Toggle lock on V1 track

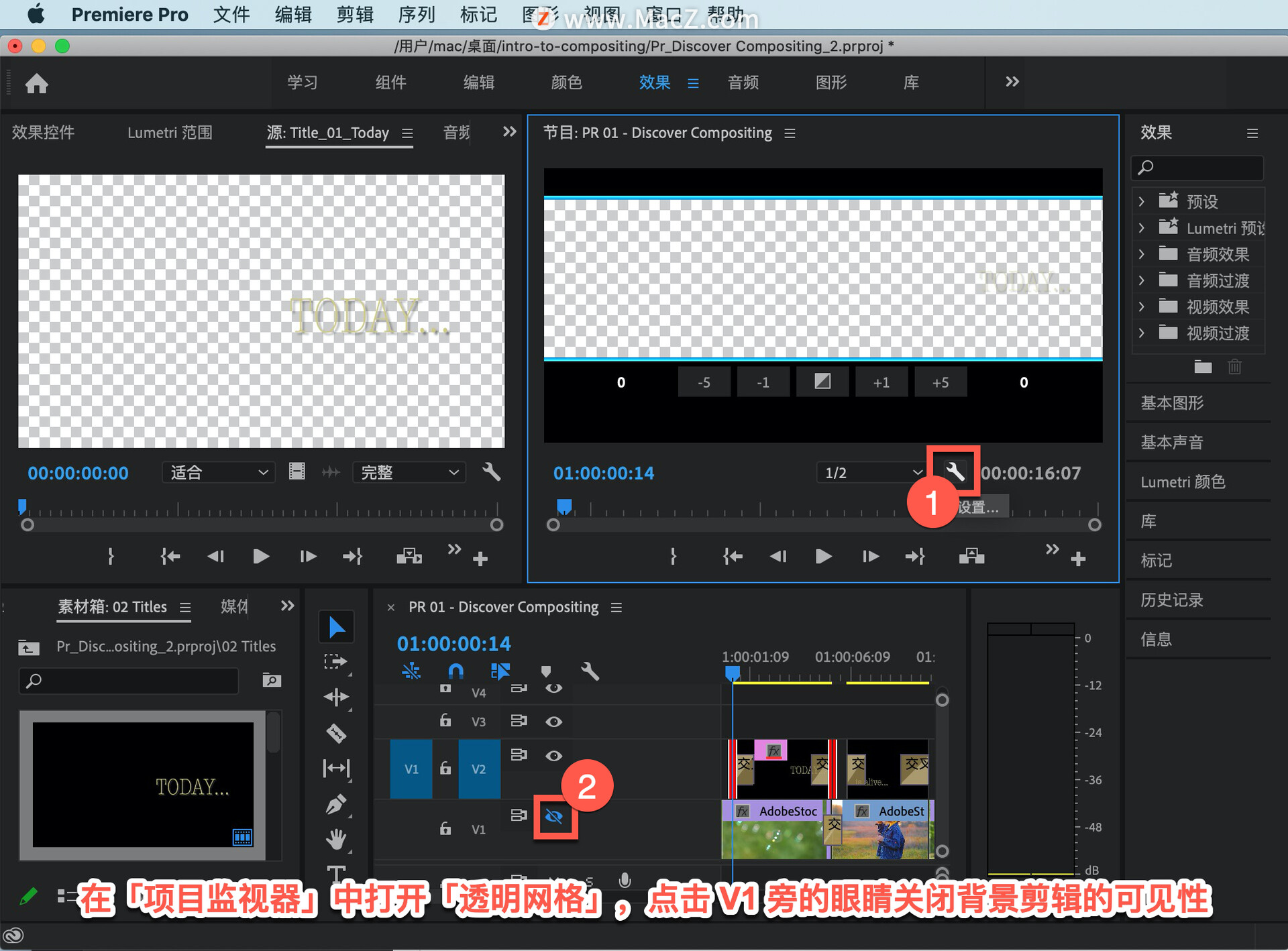coord(445,828)
